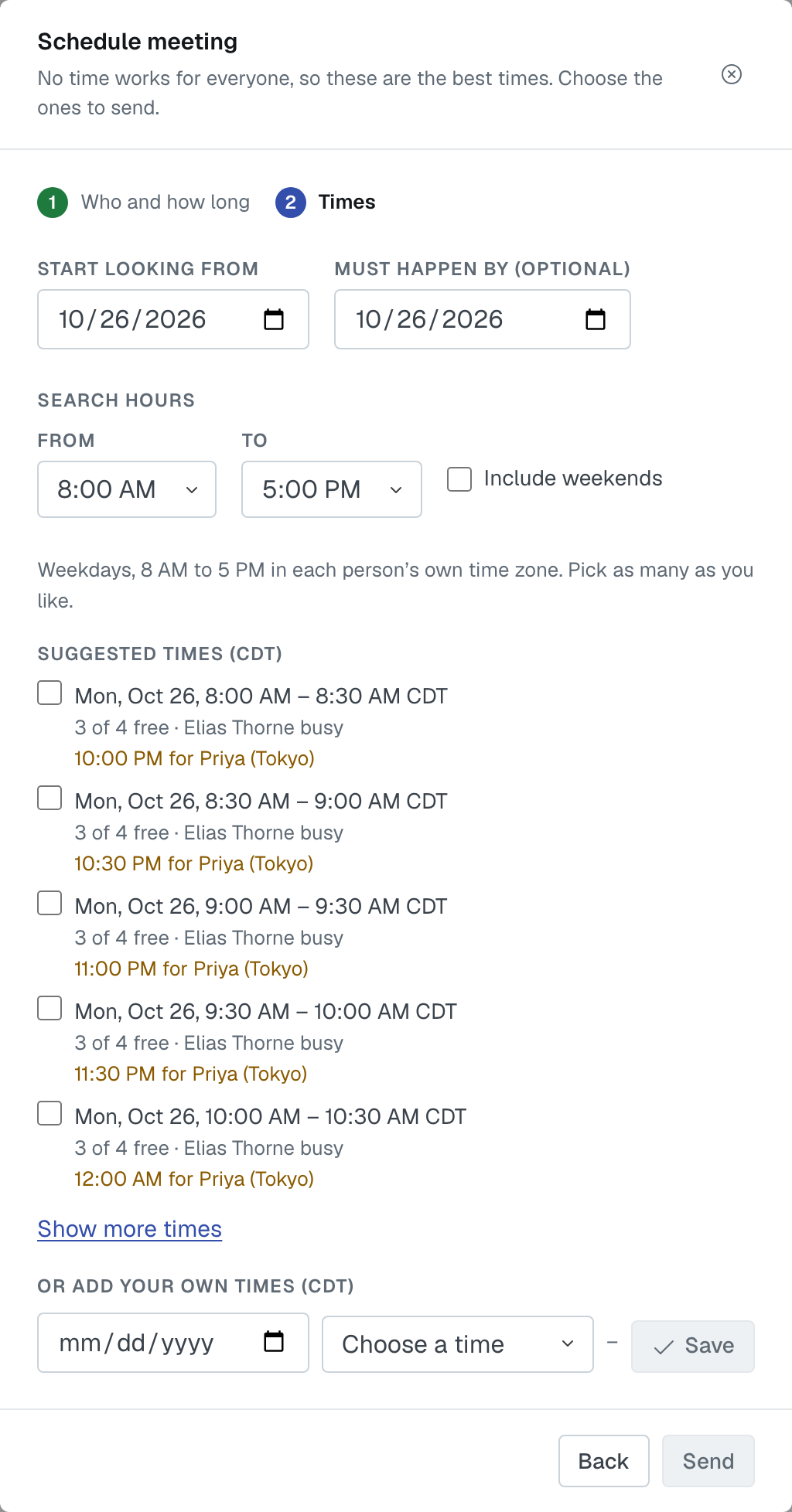Screen dimensions: 792x1512
Task: Tick the 10:00 AM – 10:30 AM slot
Action: pos(49,1113)
